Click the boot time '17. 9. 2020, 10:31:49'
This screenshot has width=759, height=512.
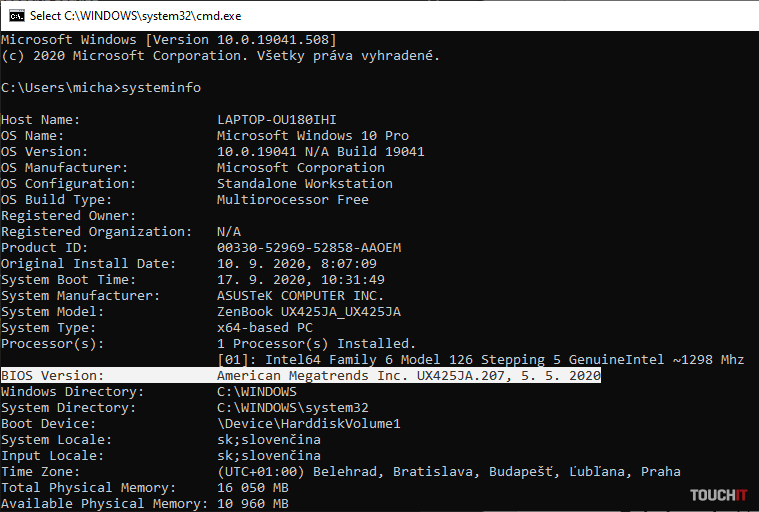tap(301, 279)
